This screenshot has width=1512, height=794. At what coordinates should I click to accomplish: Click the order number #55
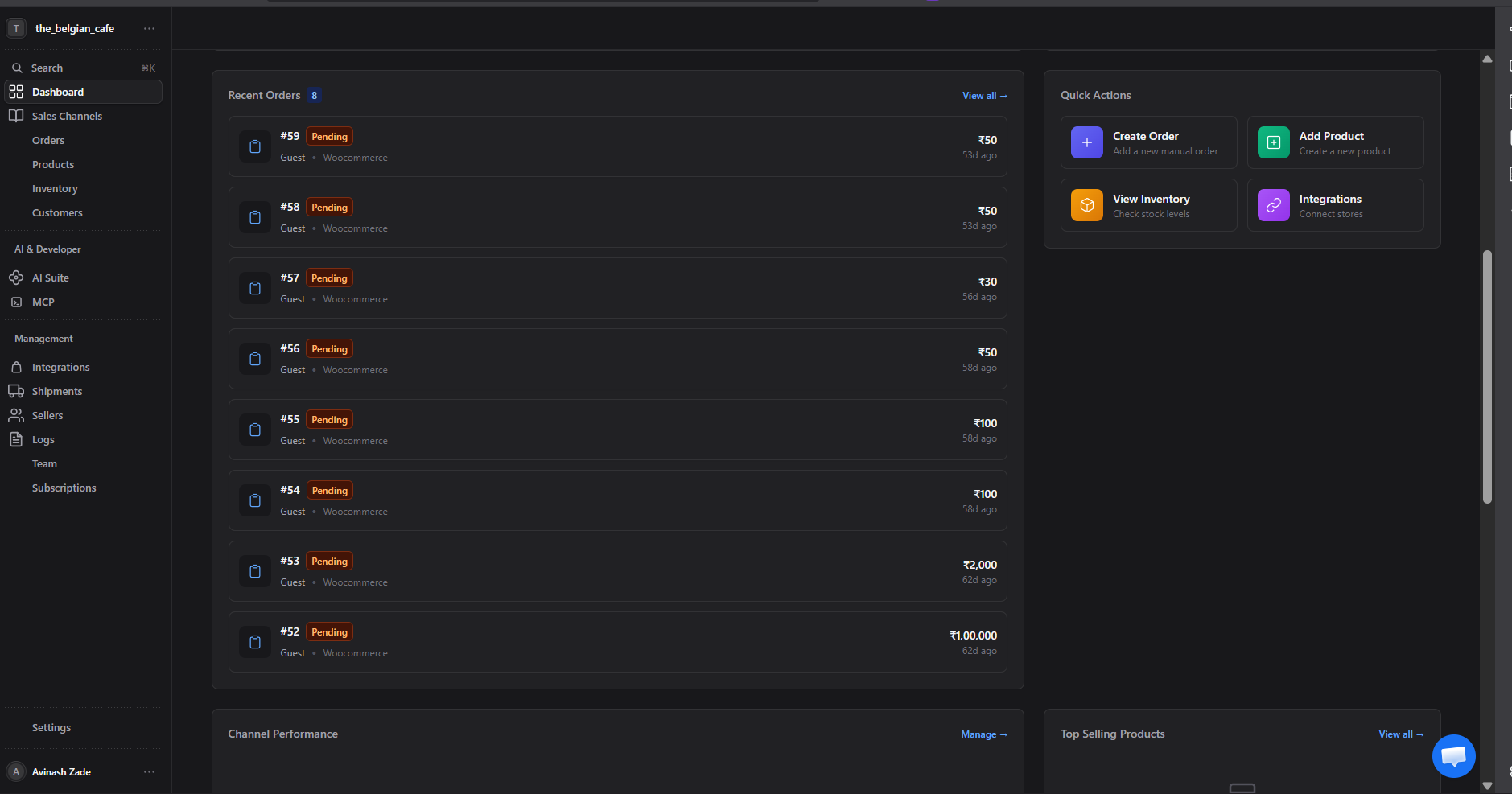coord(290,419)
